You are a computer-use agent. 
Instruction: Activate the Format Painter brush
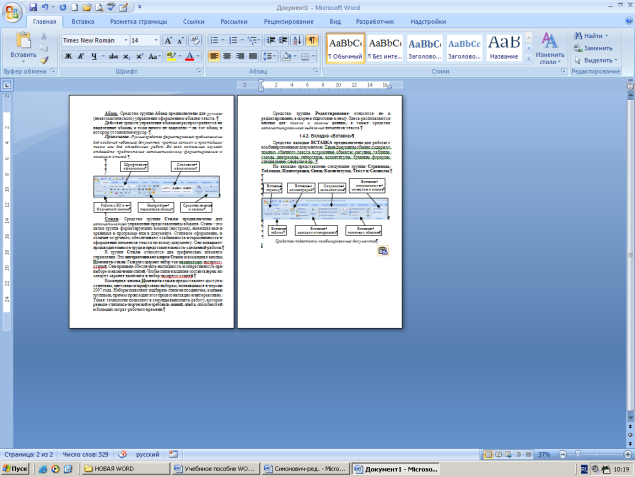44,60
